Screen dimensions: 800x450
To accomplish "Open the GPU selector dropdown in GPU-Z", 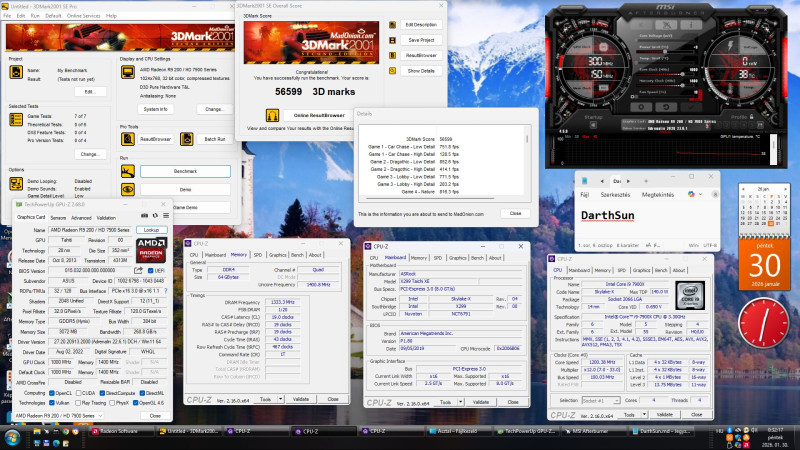I will (x=58, y=416).
